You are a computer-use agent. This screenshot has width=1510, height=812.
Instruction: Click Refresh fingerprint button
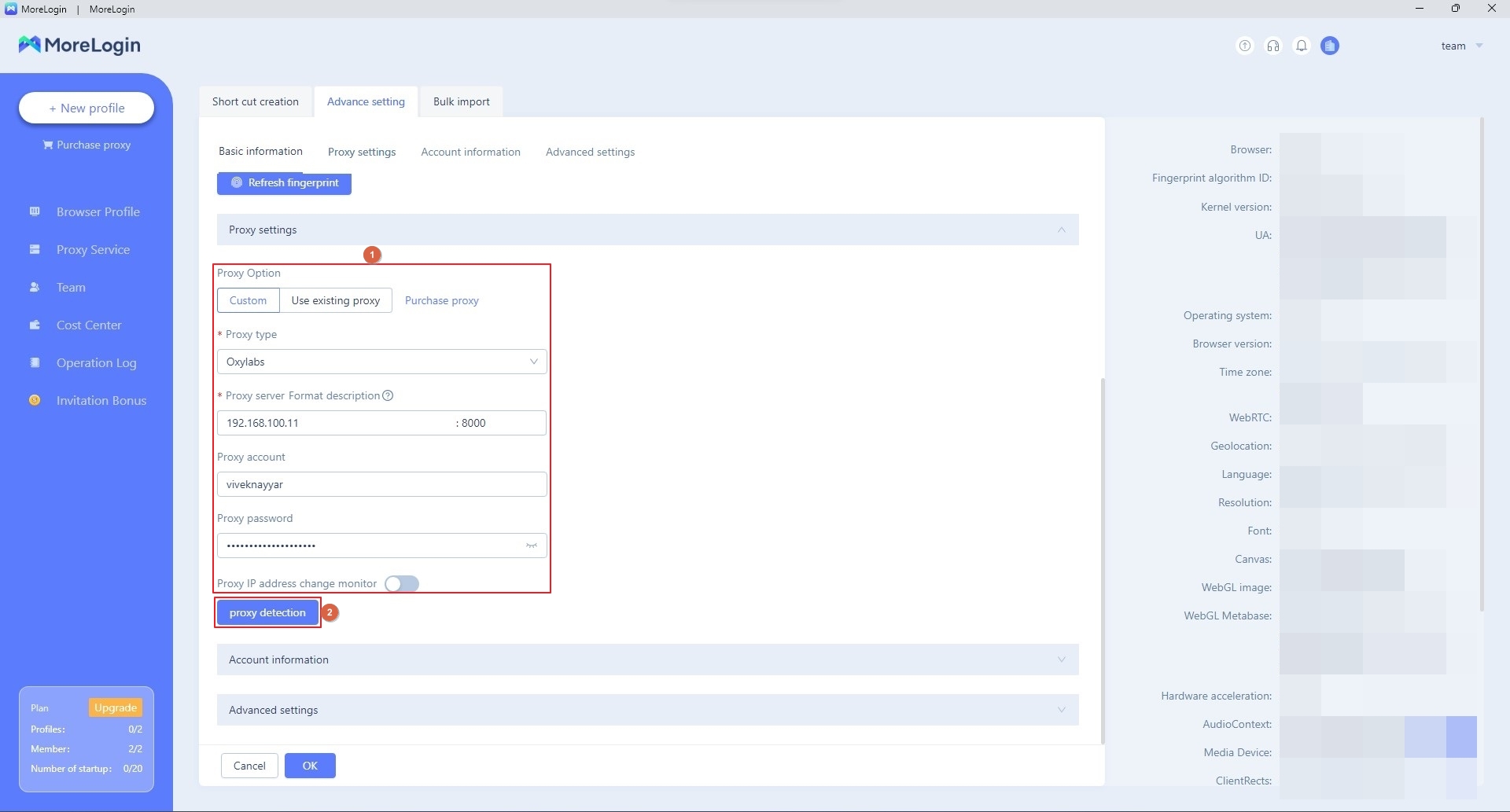(284, 182)
